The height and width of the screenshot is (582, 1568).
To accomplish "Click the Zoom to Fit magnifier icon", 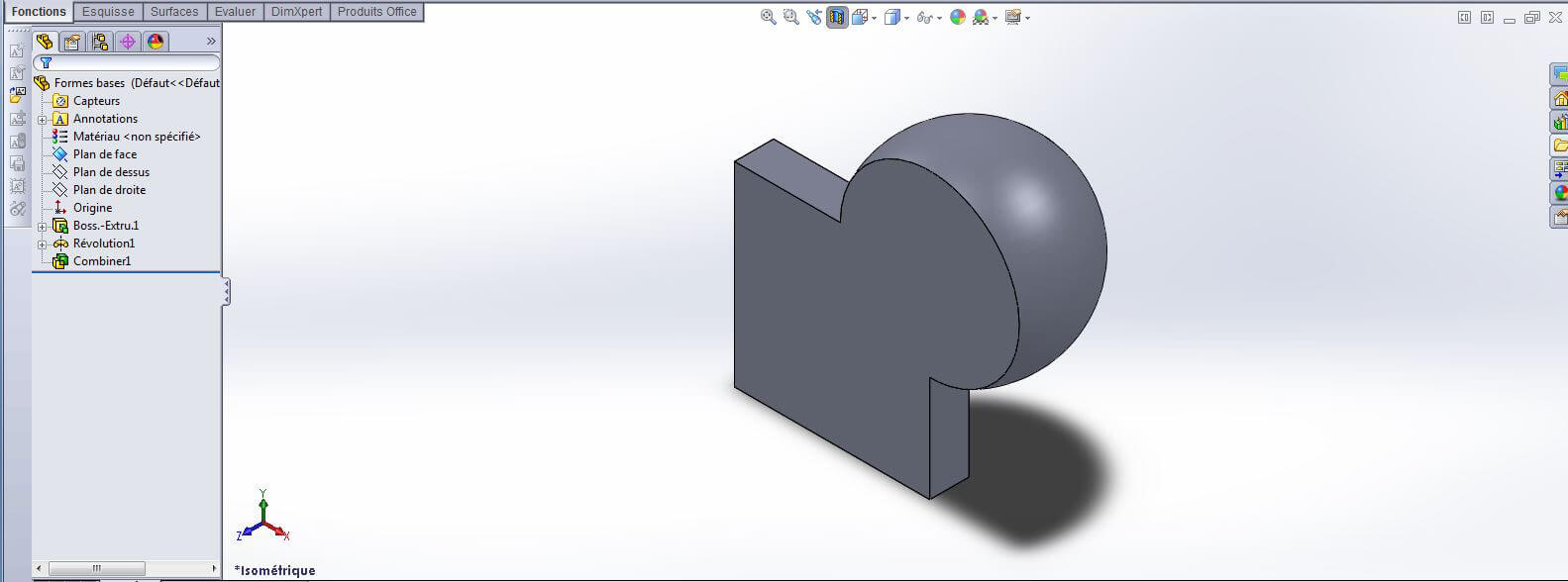I will (x=768, y=17).
